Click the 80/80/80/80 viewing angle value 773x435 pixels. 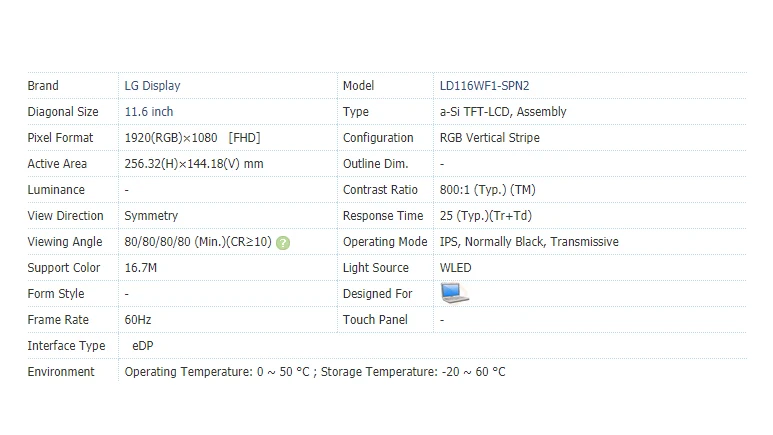pos(197,242)
